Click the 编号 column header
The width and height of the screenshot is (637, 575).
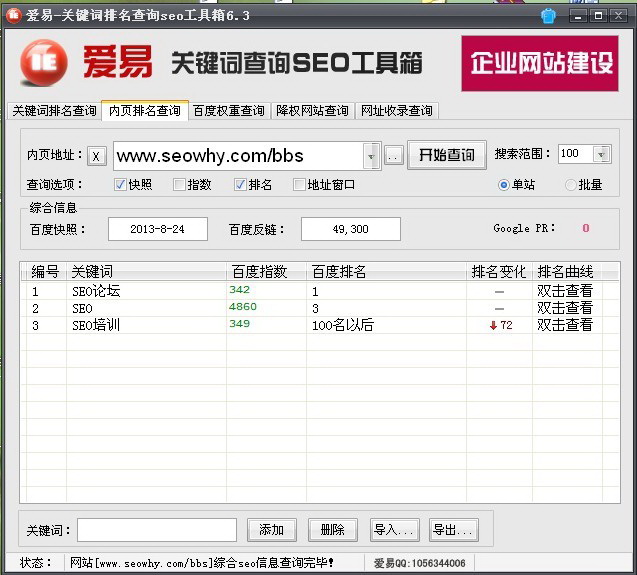click(x=44, y=271)
